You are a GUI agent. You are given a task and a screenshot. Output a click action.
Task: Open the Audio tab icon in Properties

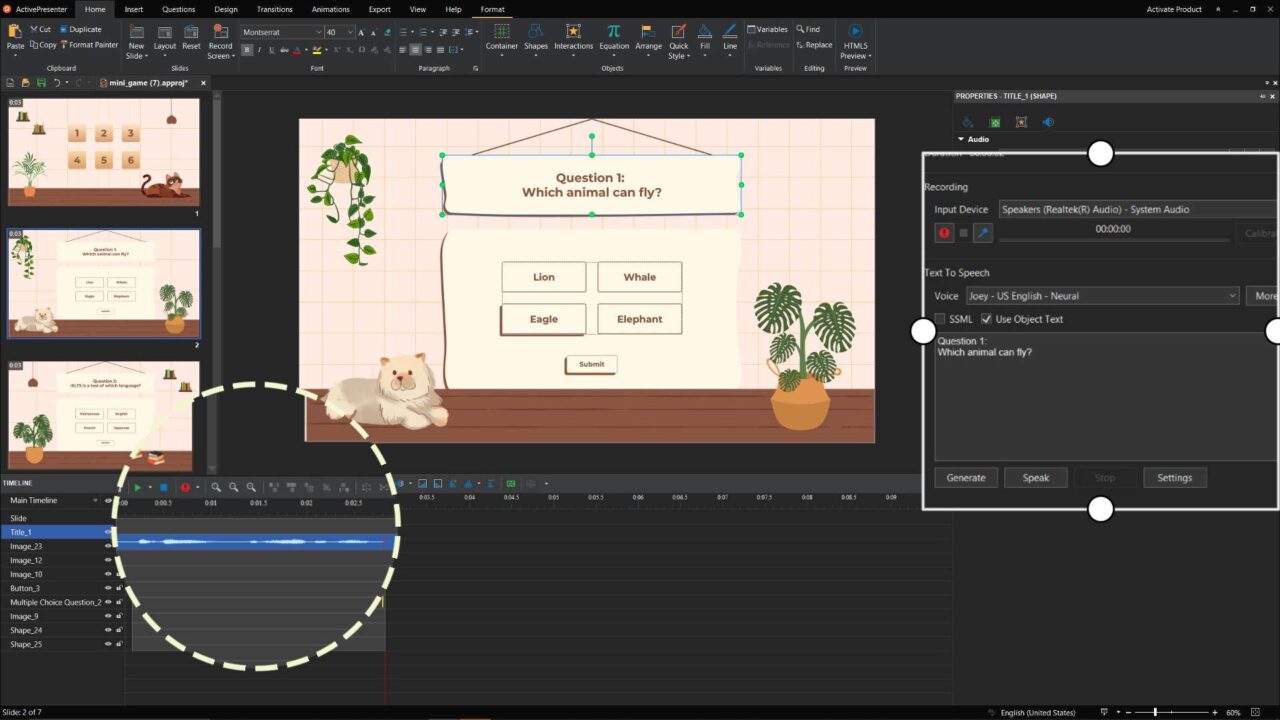(x=1048, y=122)
